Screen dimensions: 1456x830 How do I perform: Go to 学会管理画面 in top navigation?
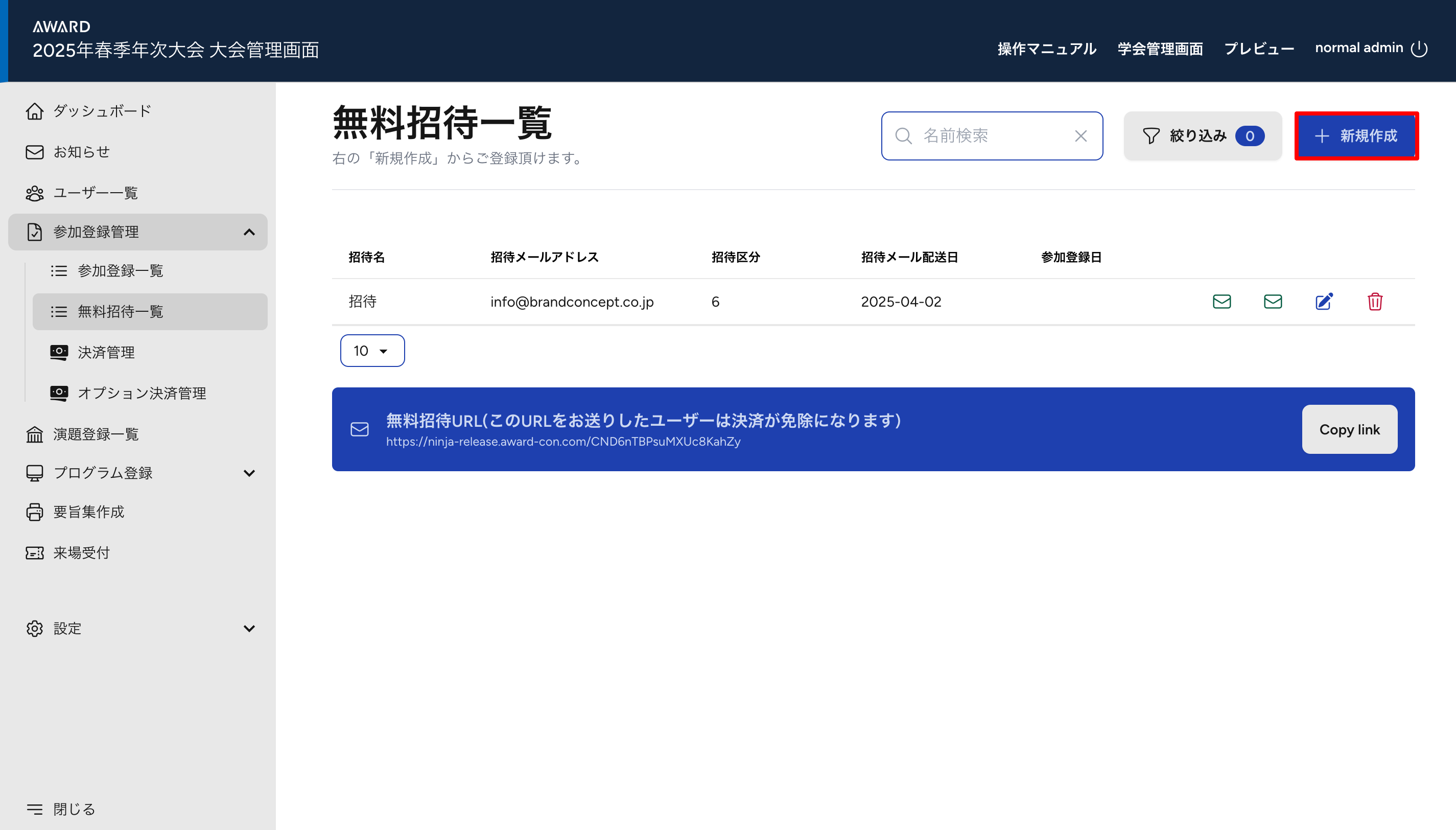tap(1160, 49)
